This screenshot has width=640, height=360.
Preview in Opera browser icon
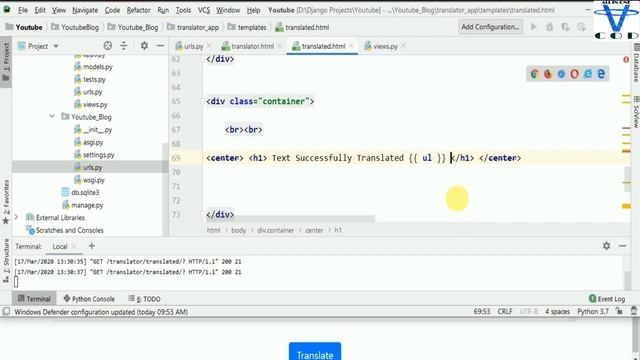[x=574, y=74]
